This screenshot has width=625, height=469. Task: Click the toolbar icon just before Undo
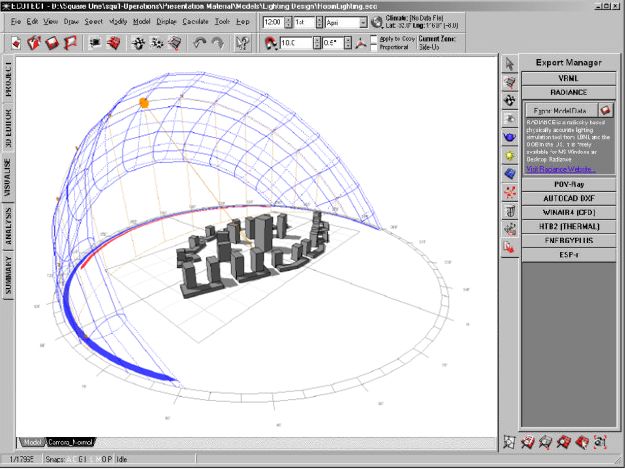pyautogui.click(x=175, y=43)
